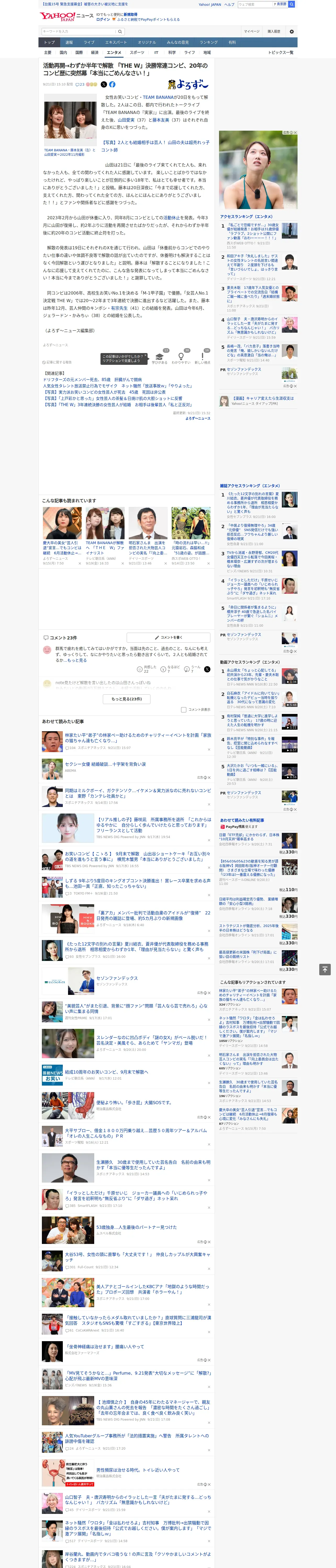Open related link ドリフターズの元メンバー死去
The image size is (336, 1568).
[x=92, y=379]
